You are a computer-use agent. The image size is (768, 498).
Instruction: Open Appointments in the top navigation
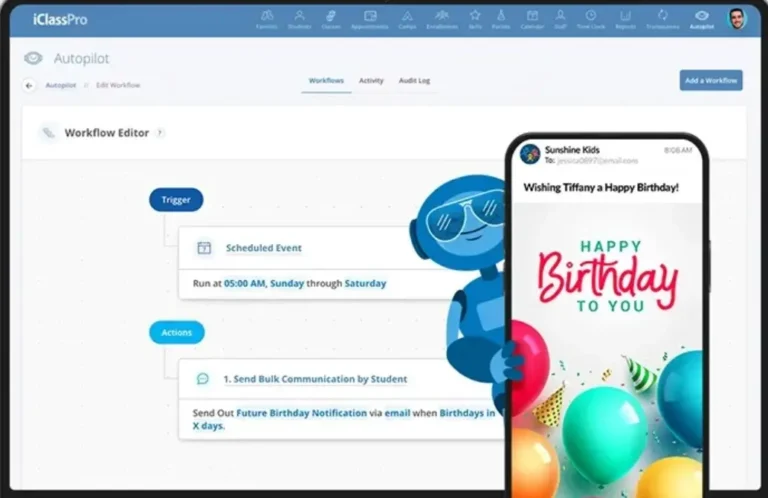[370, 20]
